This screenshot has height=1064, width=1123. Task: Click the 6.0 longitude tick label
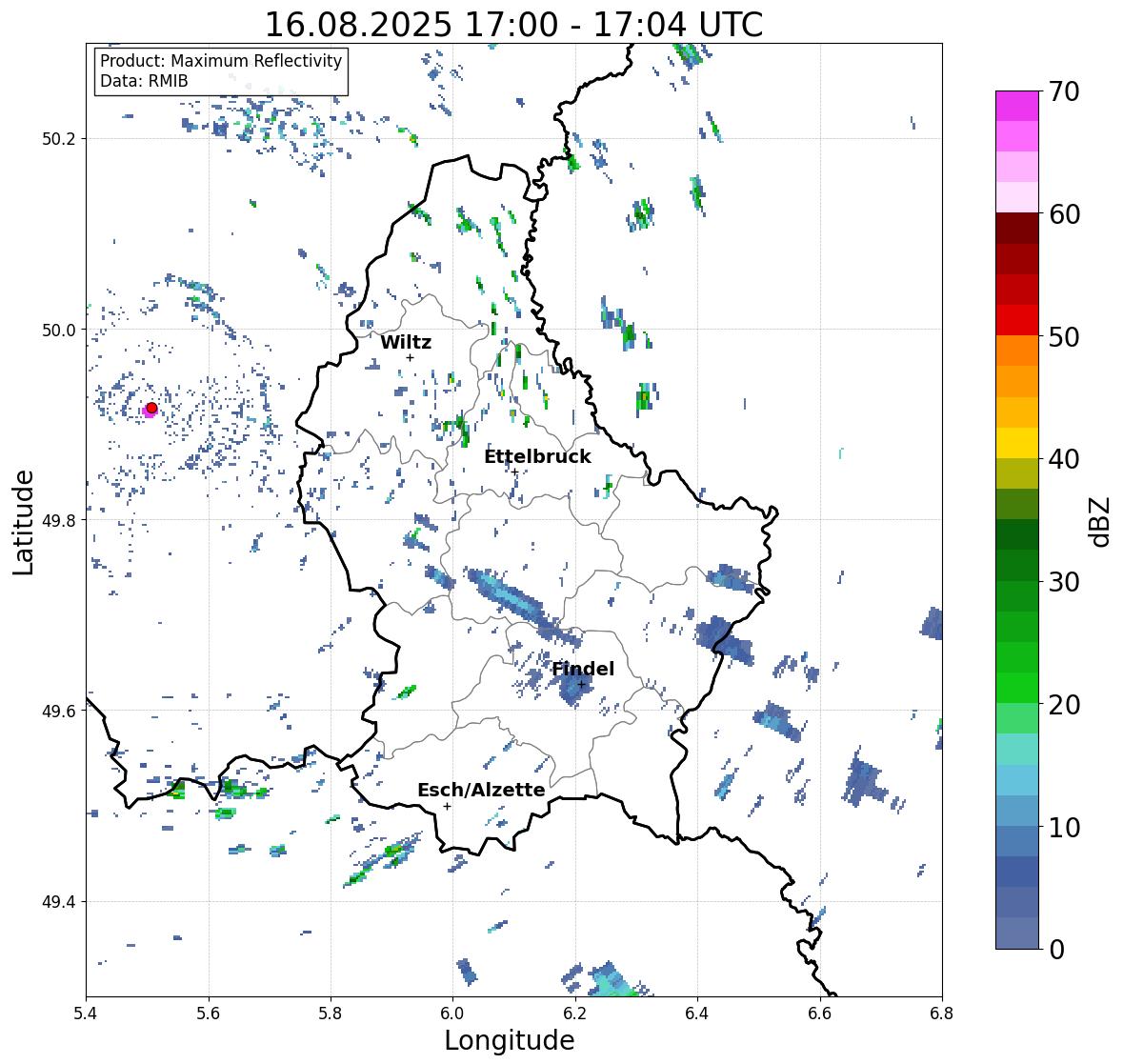click(x=452, y=1014)
